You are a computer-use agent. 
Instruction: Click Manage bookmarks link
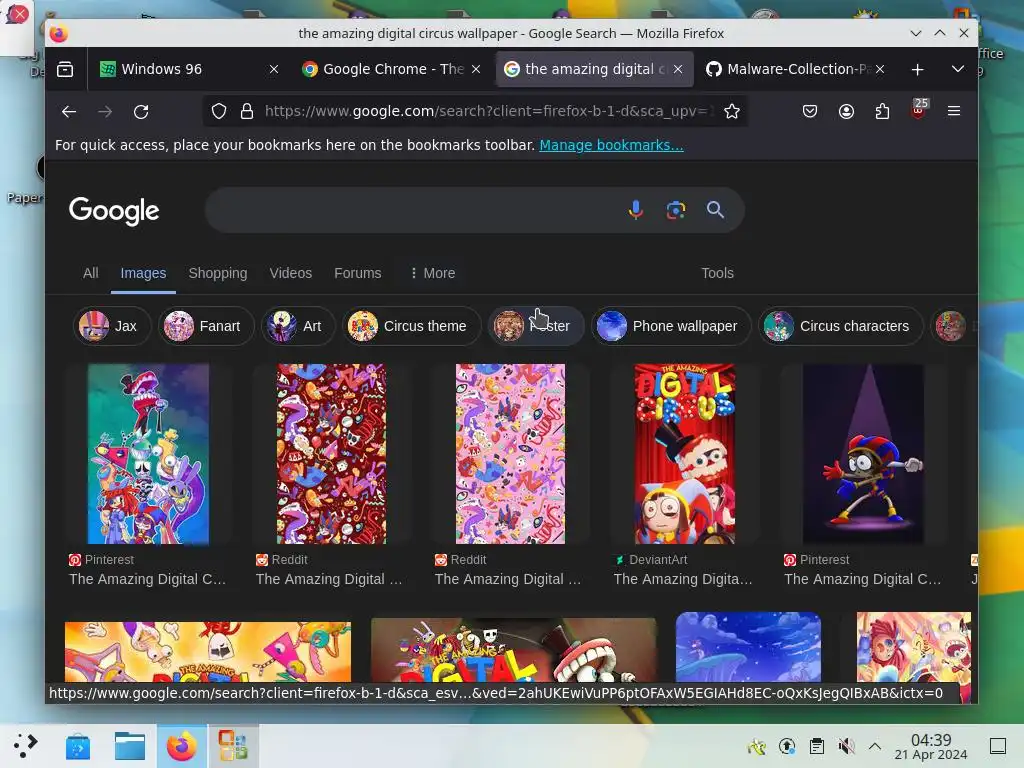click(x=611, y=145)
